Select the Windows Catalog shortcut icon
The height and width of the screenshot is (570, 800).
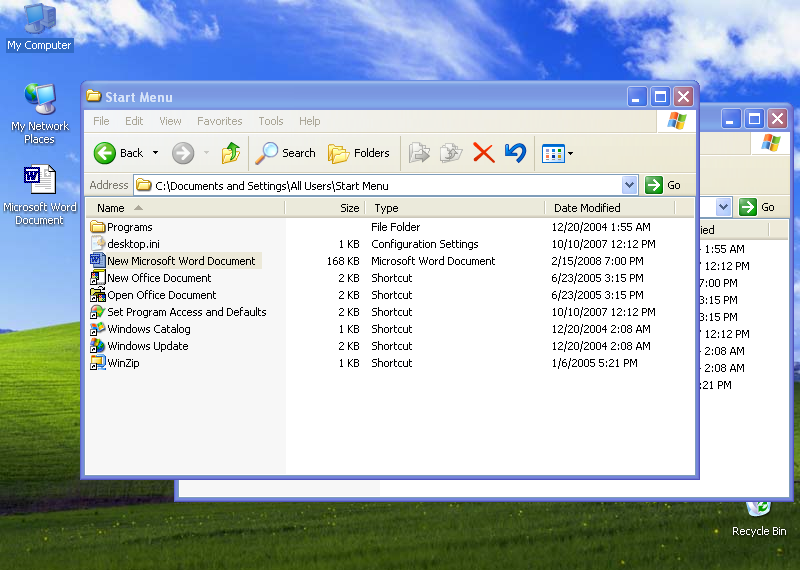(x=97, y=329)
